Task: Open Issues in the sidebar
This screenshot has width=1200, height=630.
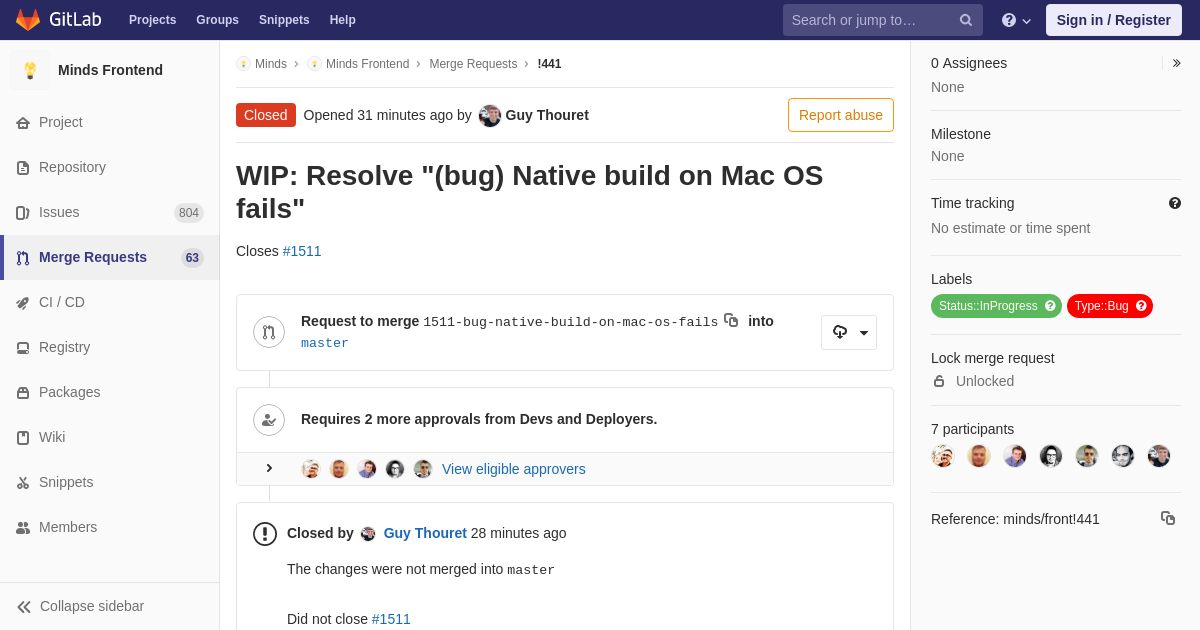Action: [x=110, y=212]
